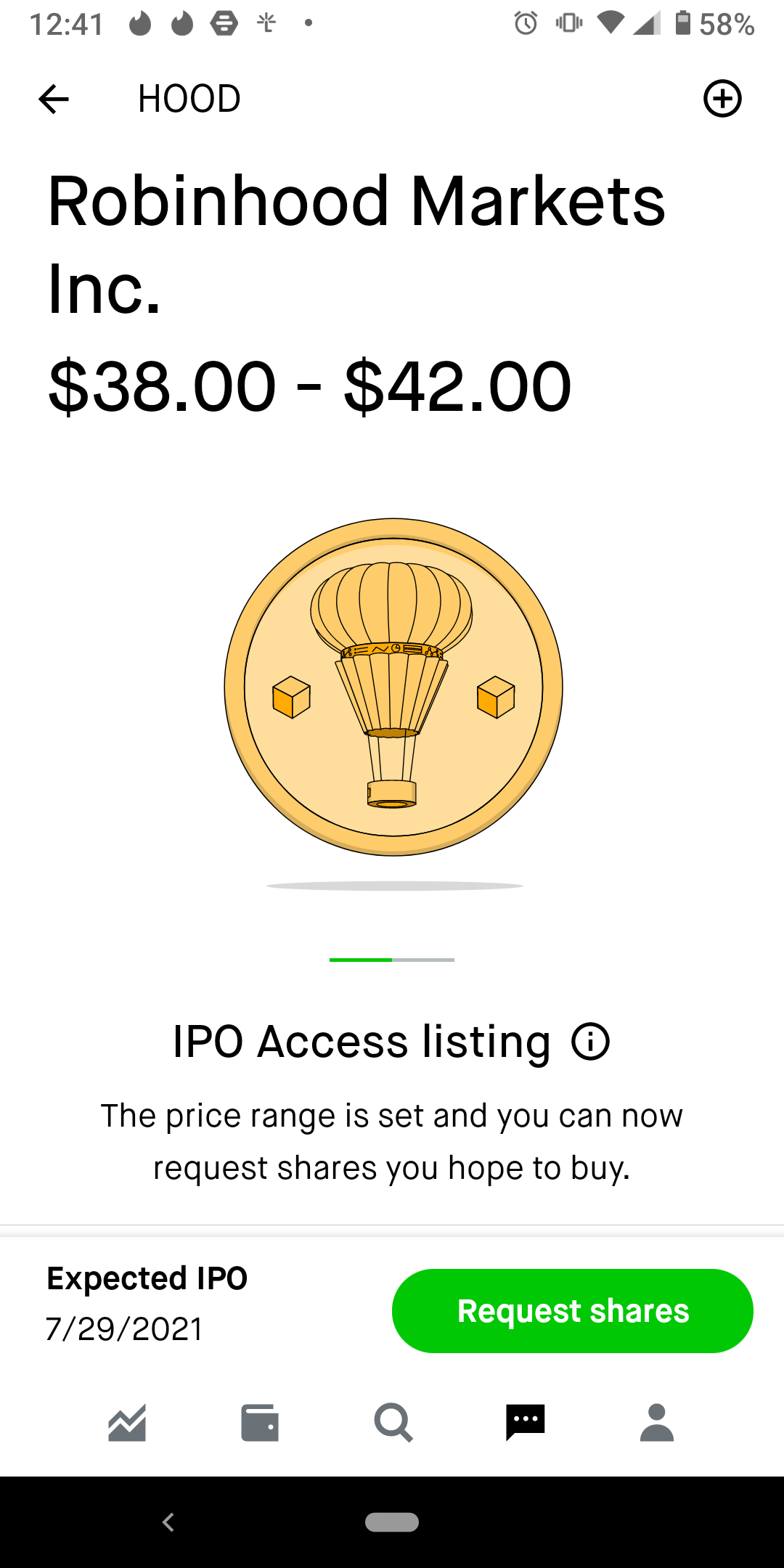Tap the back arrow beside HOOD
Image resolution: width=784 pixels, height=1568 pixels.
coord(54,99)
